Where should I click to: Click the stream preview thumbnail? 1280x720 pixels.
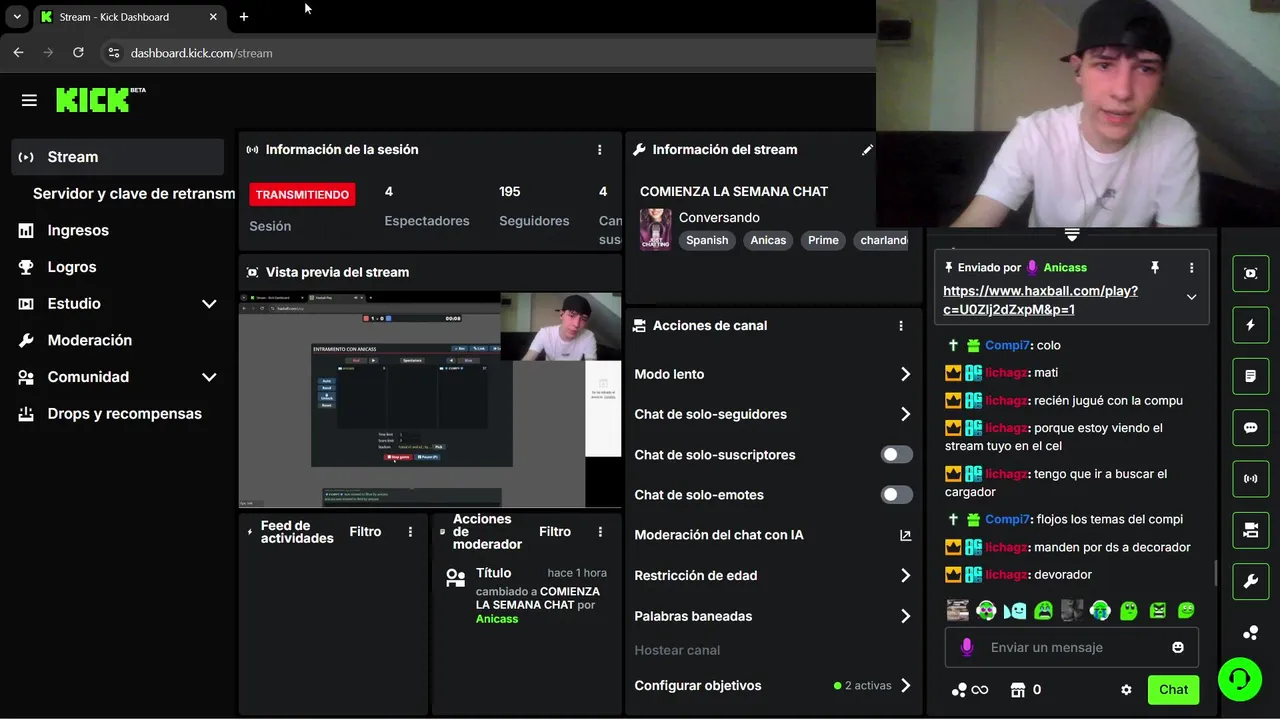(x=430, y=400)
